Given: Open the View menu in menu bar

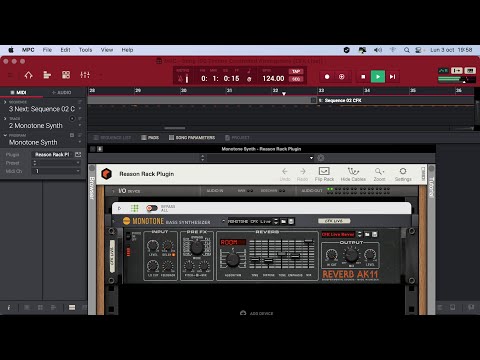Looking at the screenshot, I should tap(107, 50).
